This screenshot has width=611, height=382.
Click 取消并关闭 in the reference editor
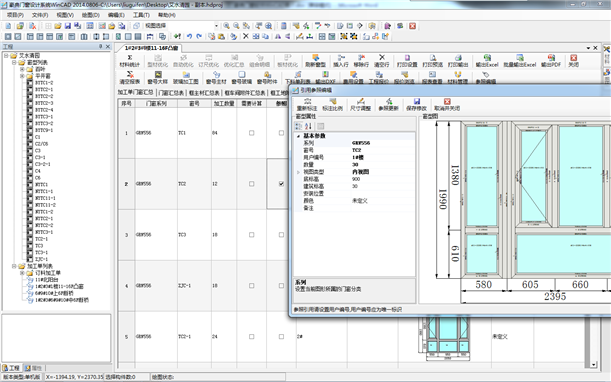tap(447, 104)
